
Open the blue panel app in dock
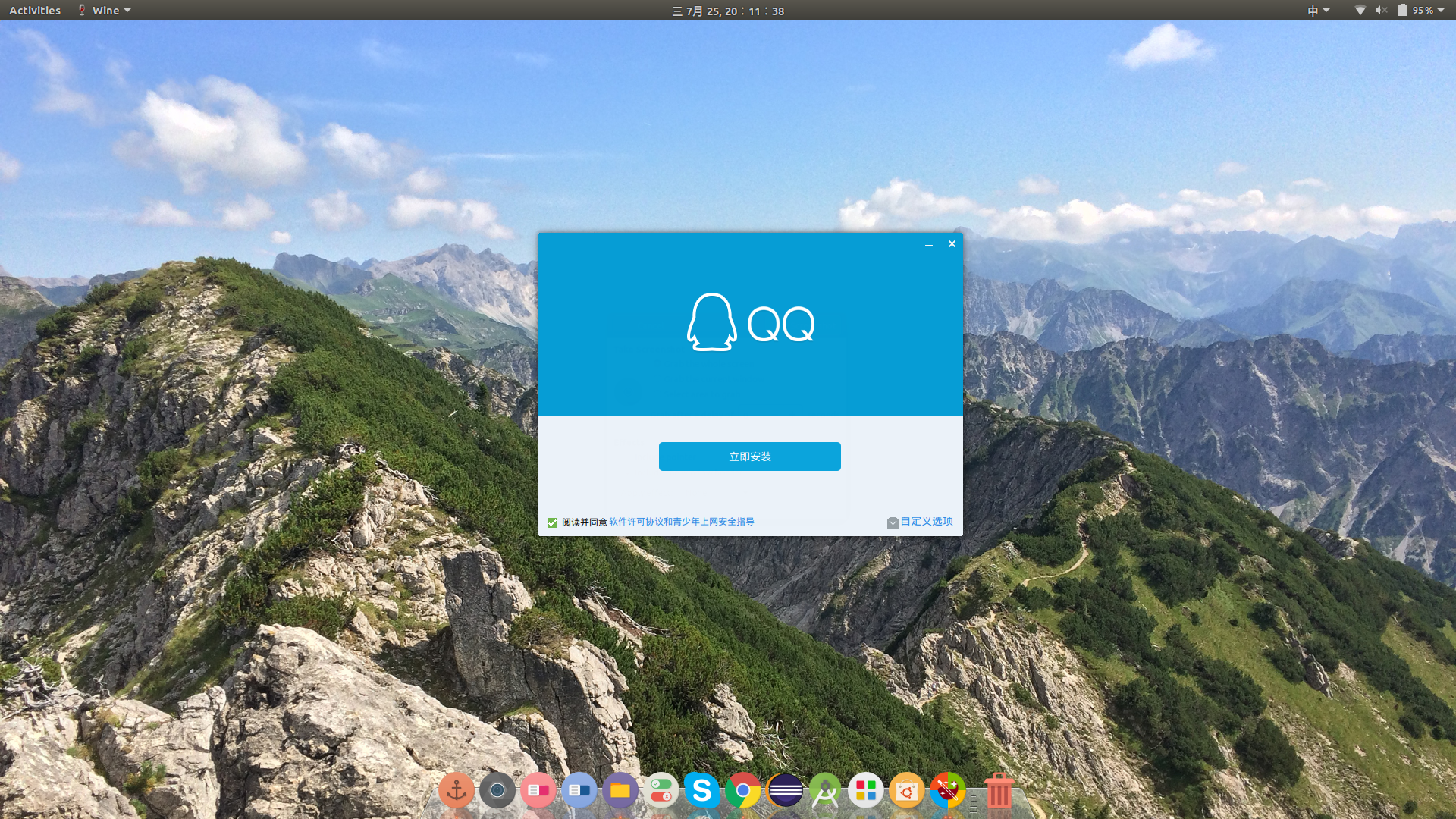click(x=579, y=791)
